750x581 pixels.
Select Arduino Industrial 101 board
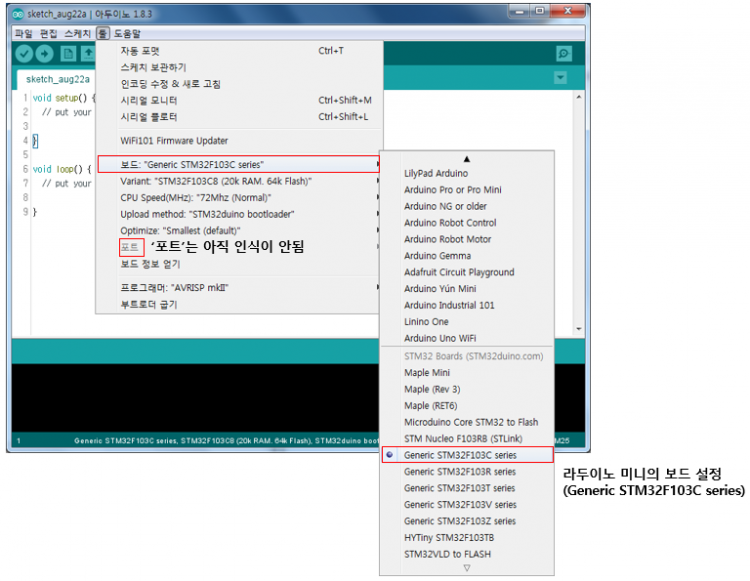467,305
